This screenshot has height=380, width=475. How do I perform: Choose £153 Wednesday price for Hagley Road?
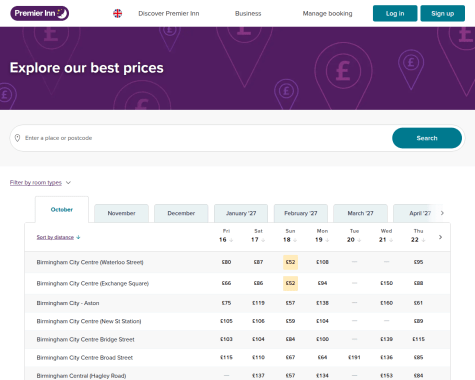(386, 376)
